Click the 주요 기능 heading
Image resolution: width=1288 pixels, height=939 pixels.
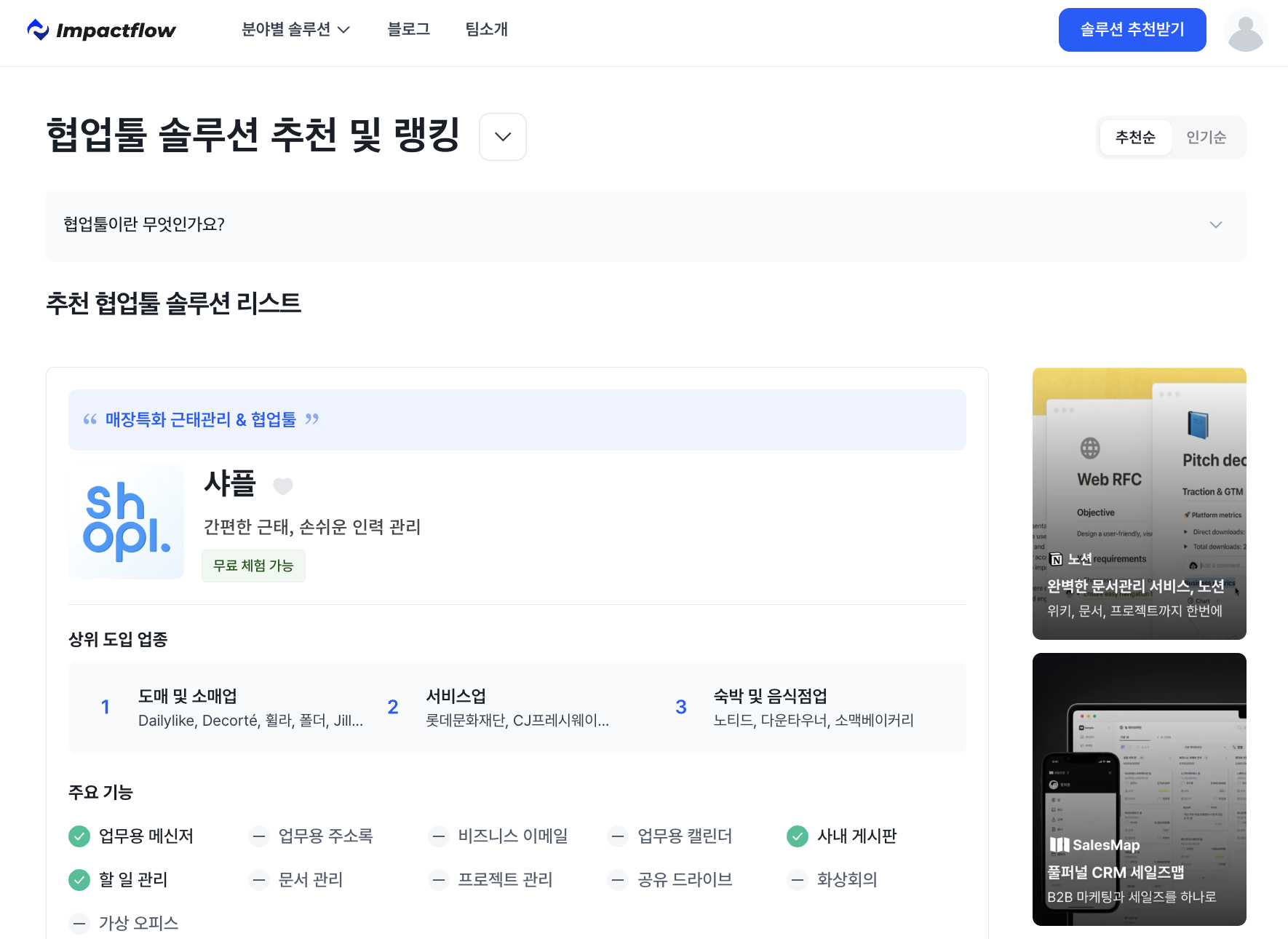point(100,793)
